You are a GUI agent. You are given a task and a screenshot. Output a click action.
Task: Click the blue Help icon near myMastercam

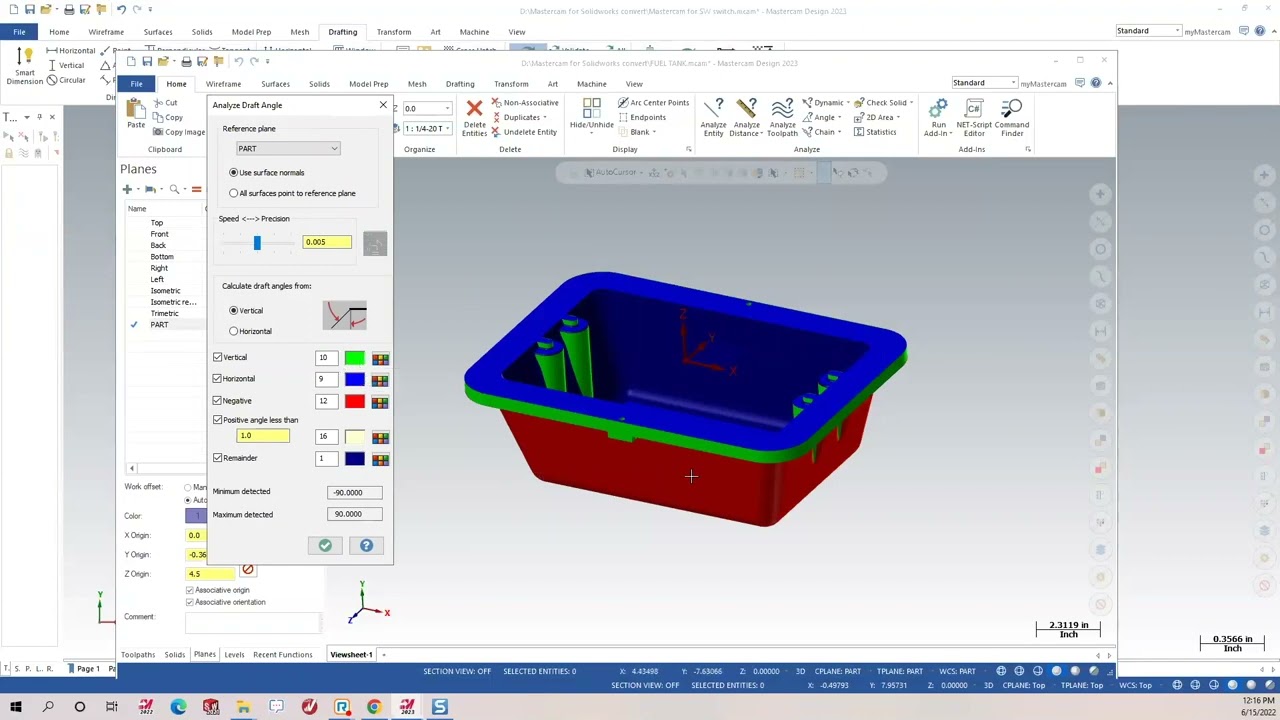tap(1096, 83)
